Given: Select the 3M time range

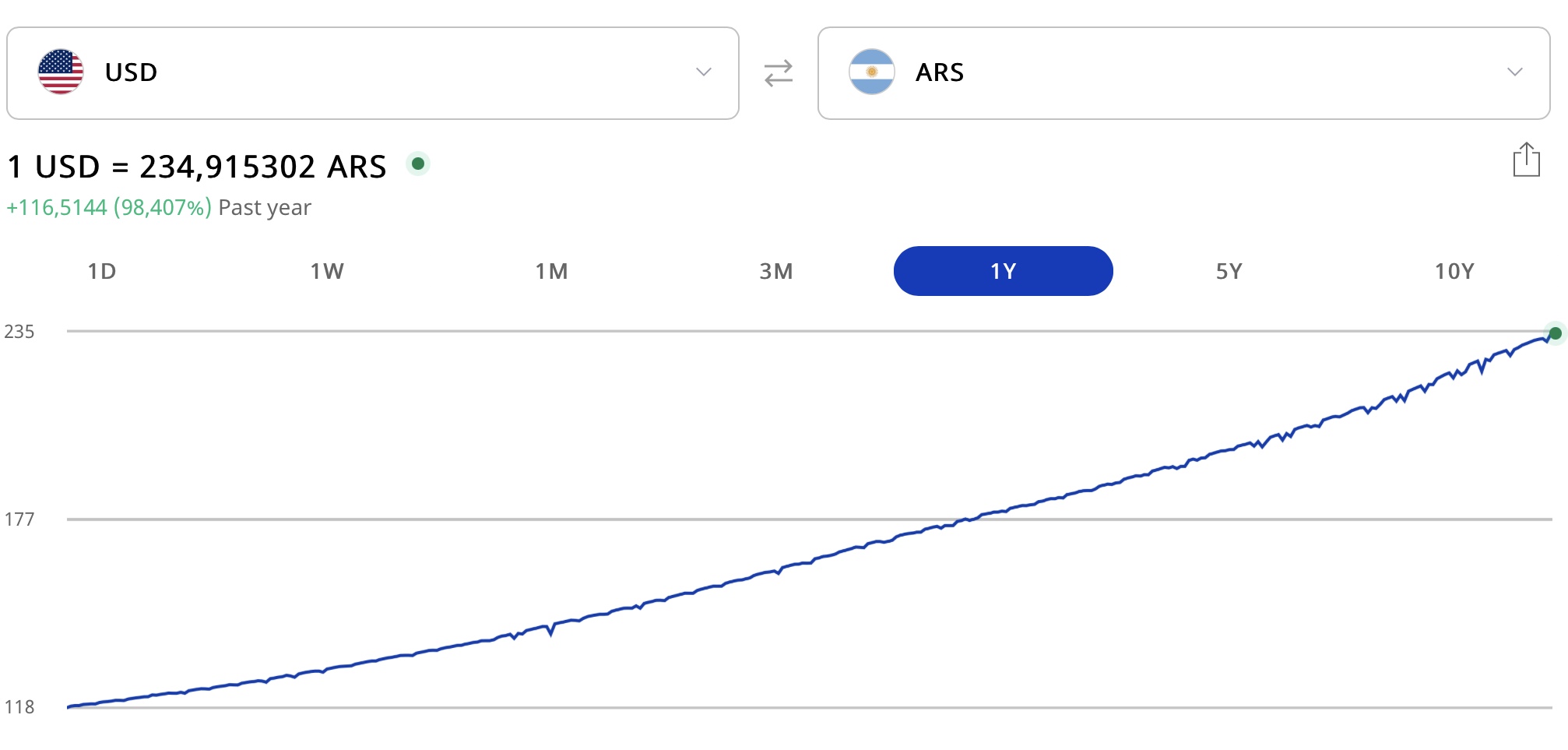Looking at the screenshot, I should [776, 271].
